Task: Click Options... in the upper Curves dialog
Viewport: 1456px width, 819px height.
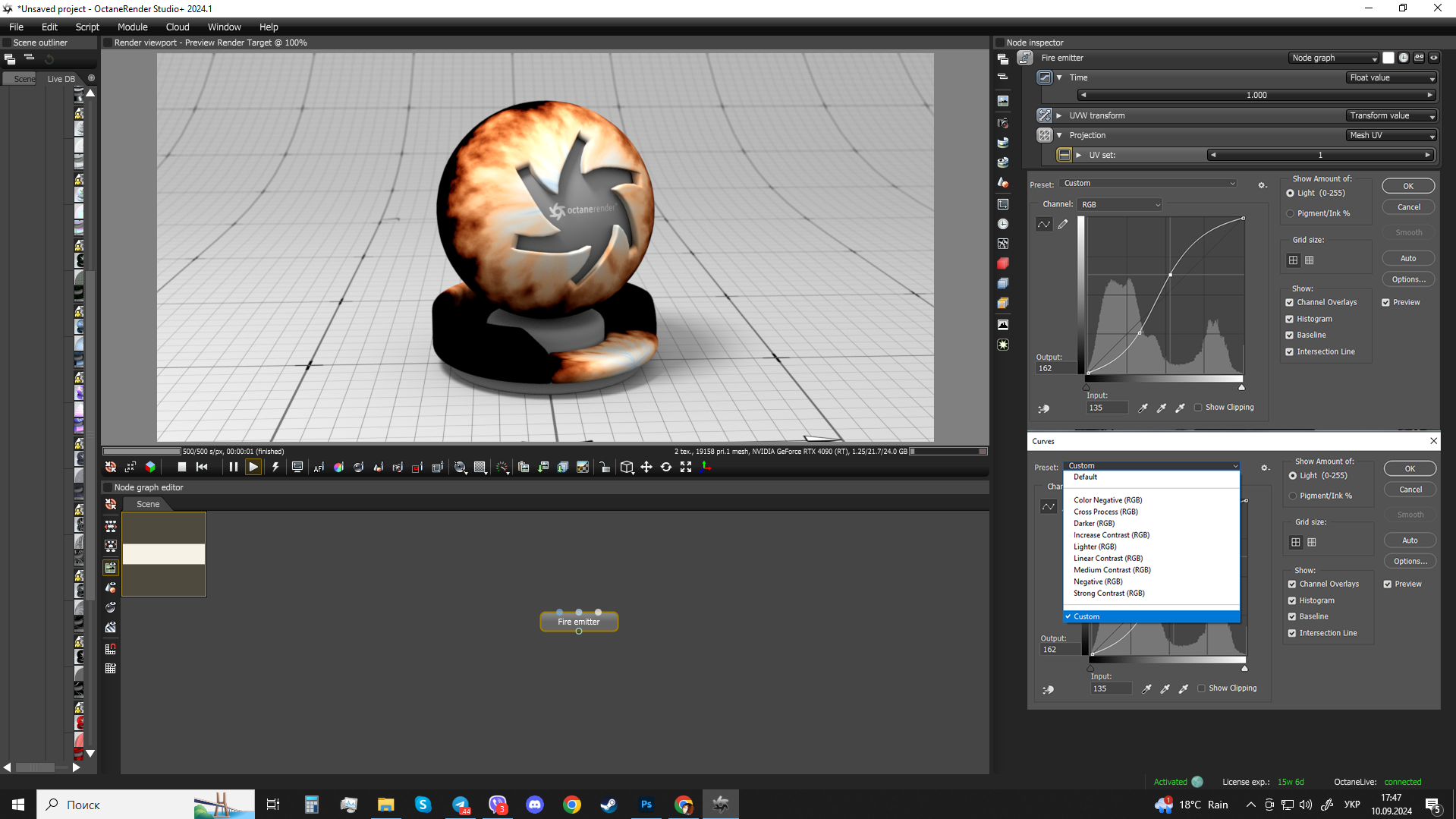Action: point(1408,279)
